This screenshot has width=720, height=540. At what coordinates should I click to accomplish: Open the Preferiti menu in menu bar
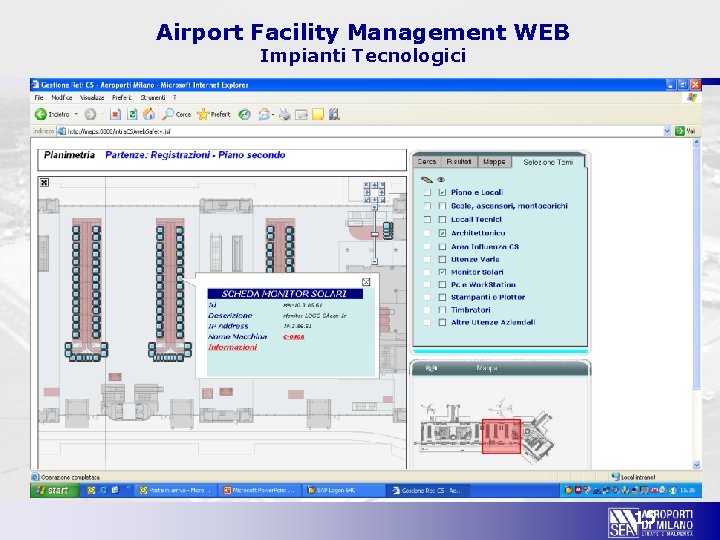pyautogui.click(x=122, y=98)
